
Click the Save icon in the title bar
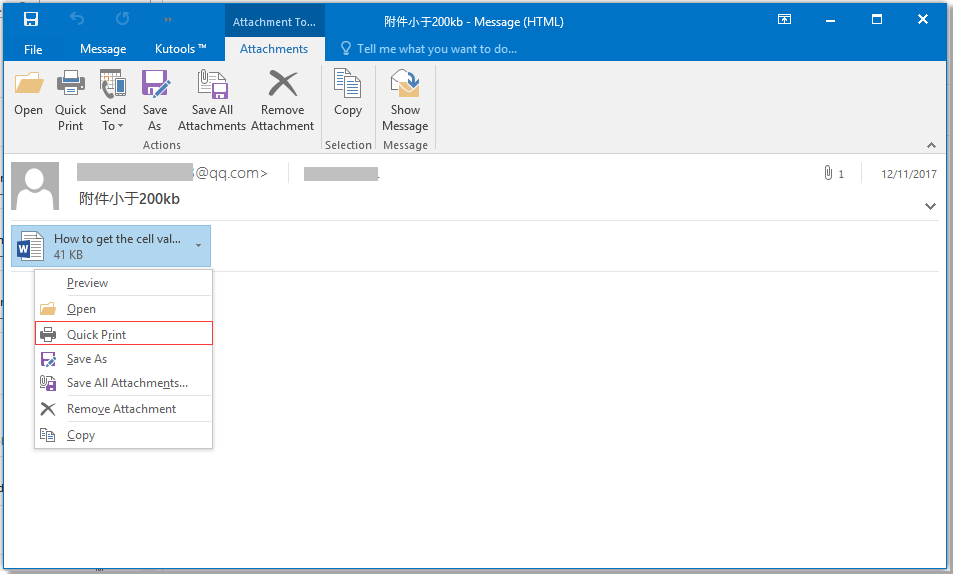pos(30,19)
